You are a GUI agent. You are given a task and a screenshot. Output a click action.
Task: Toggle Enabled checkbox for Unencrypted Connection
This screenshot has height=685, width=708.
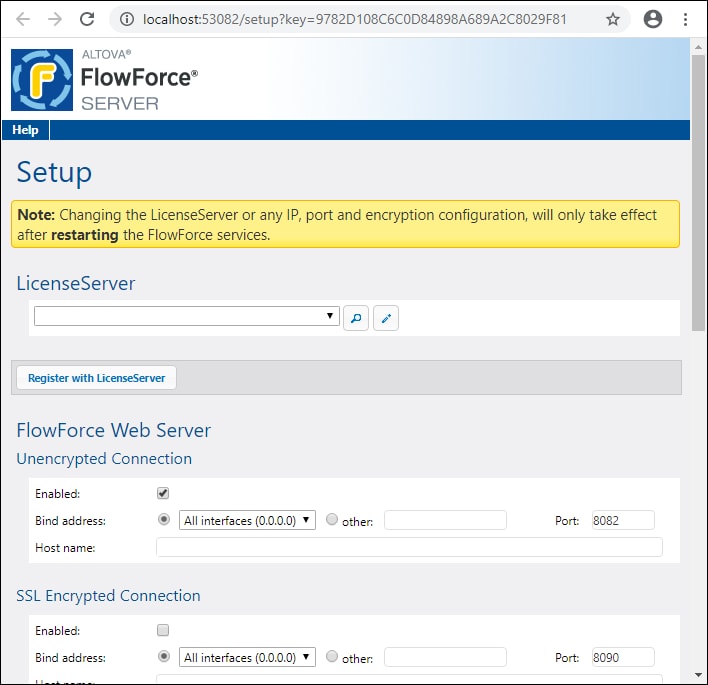pyautogui.click(x=163, y=493)
